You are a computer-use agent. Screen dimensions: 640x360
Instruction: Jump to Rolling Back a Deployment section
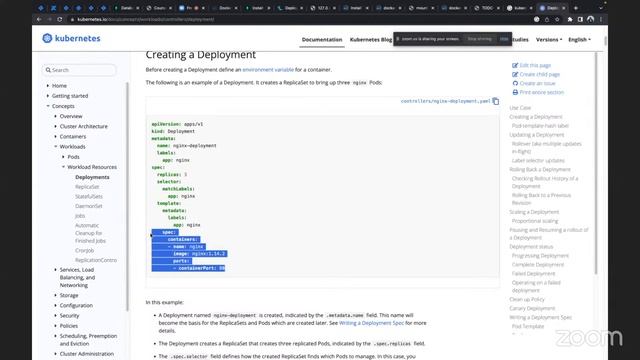(x=540, y=169)
